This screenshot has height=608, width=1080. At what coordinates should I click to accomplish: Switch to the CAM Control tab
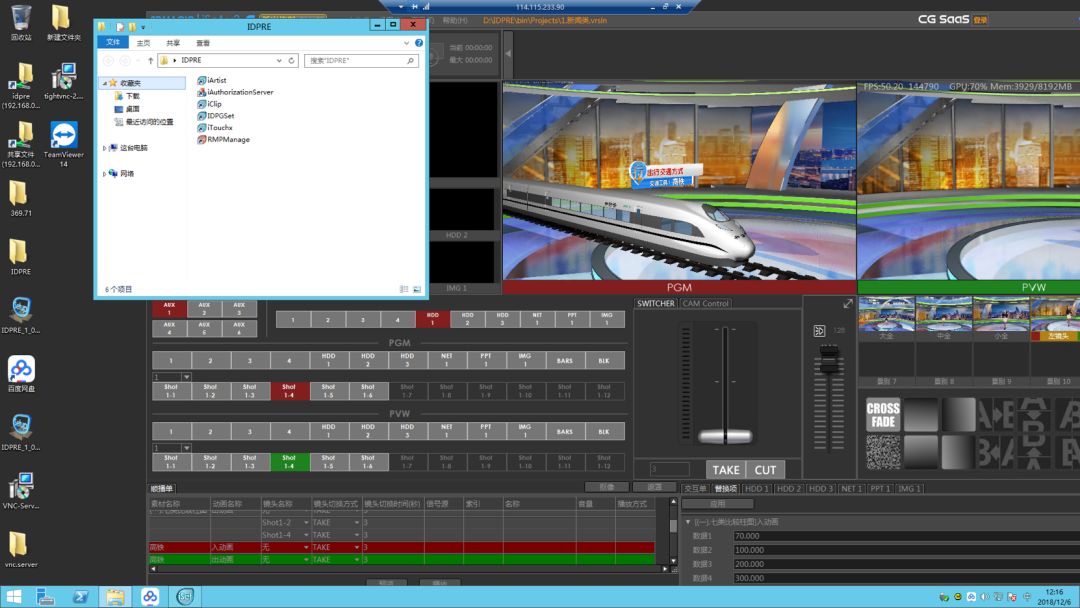tap(705, 304)
